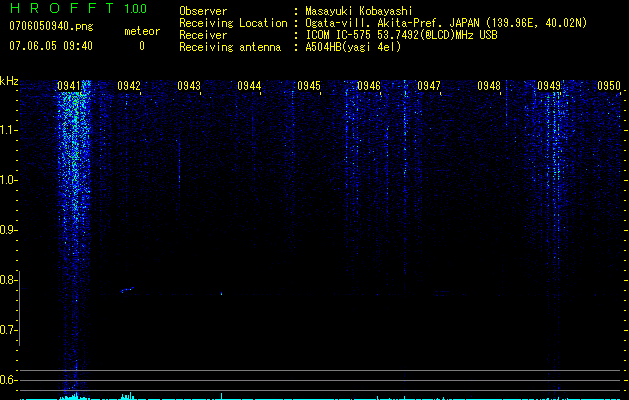Click the Receiving antenna label

click(x=230, y=47)
